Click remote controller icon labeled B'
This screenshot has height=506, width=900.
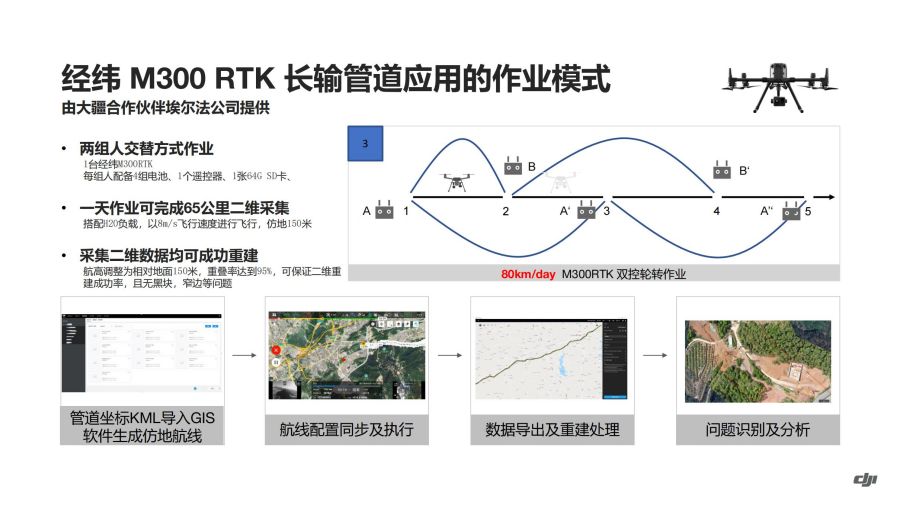point(721,170)
